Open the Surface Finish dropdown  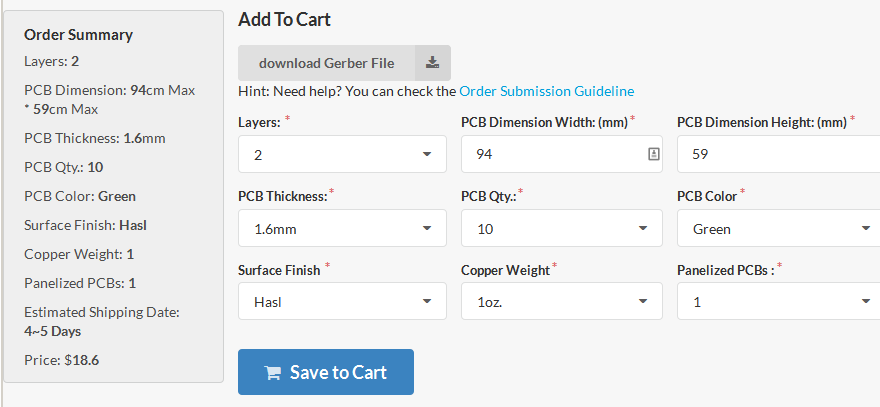coord(342,301)
